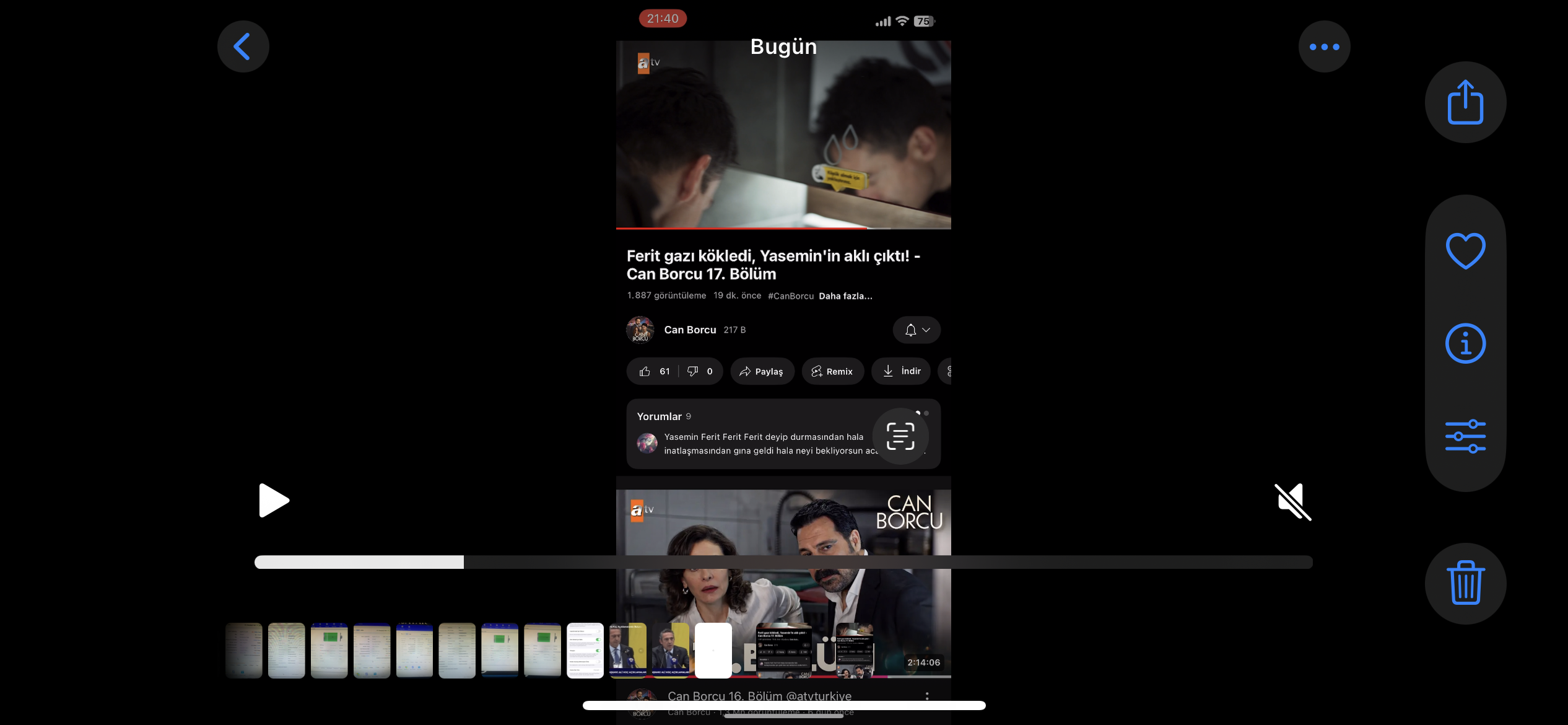Viewport: 1568px width, 725px height.
Task: Play the video with the play button
Action: [274, 500]
